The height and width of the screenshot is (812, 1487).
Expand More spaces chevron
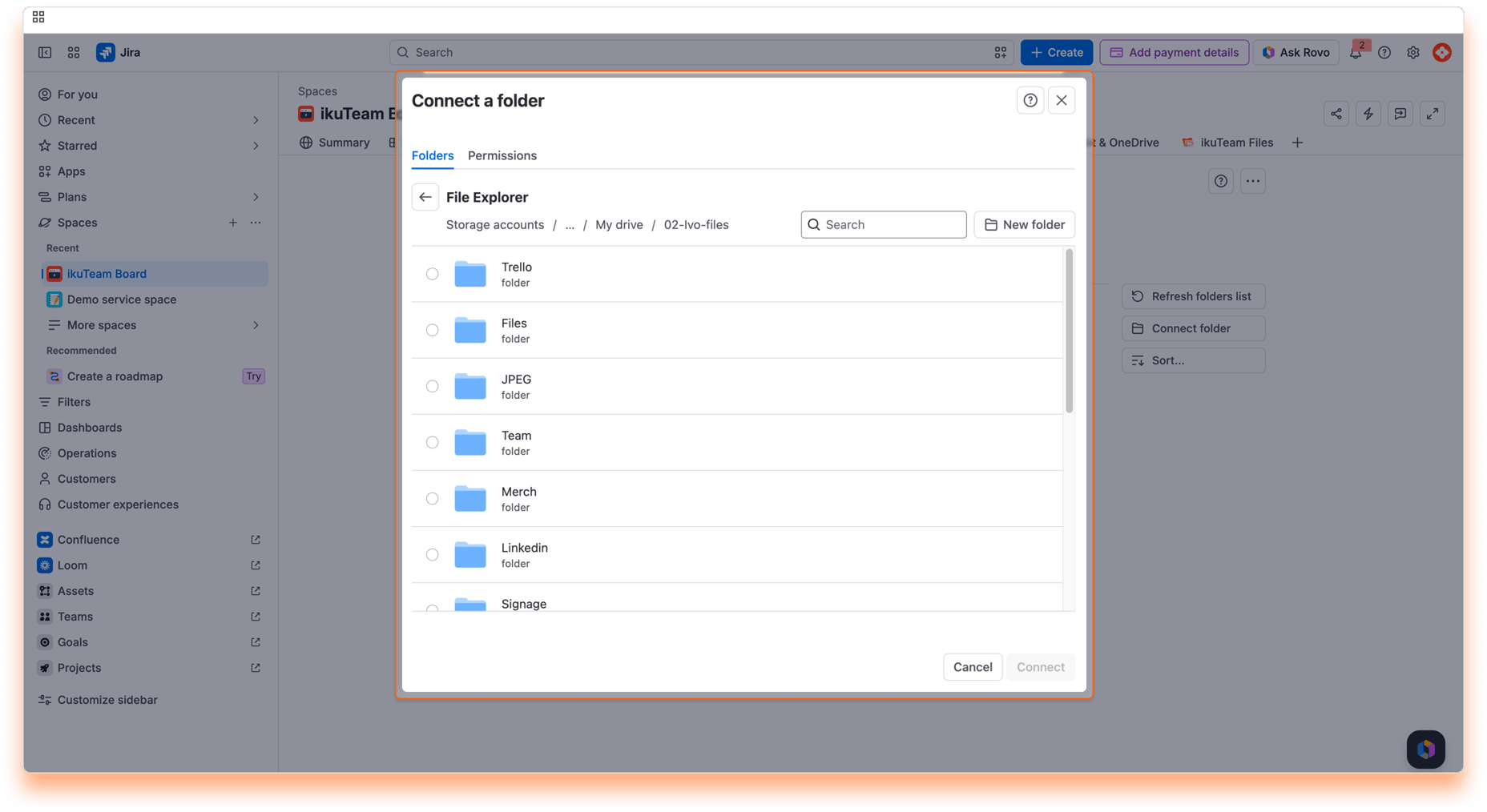(x=256, y=325)
